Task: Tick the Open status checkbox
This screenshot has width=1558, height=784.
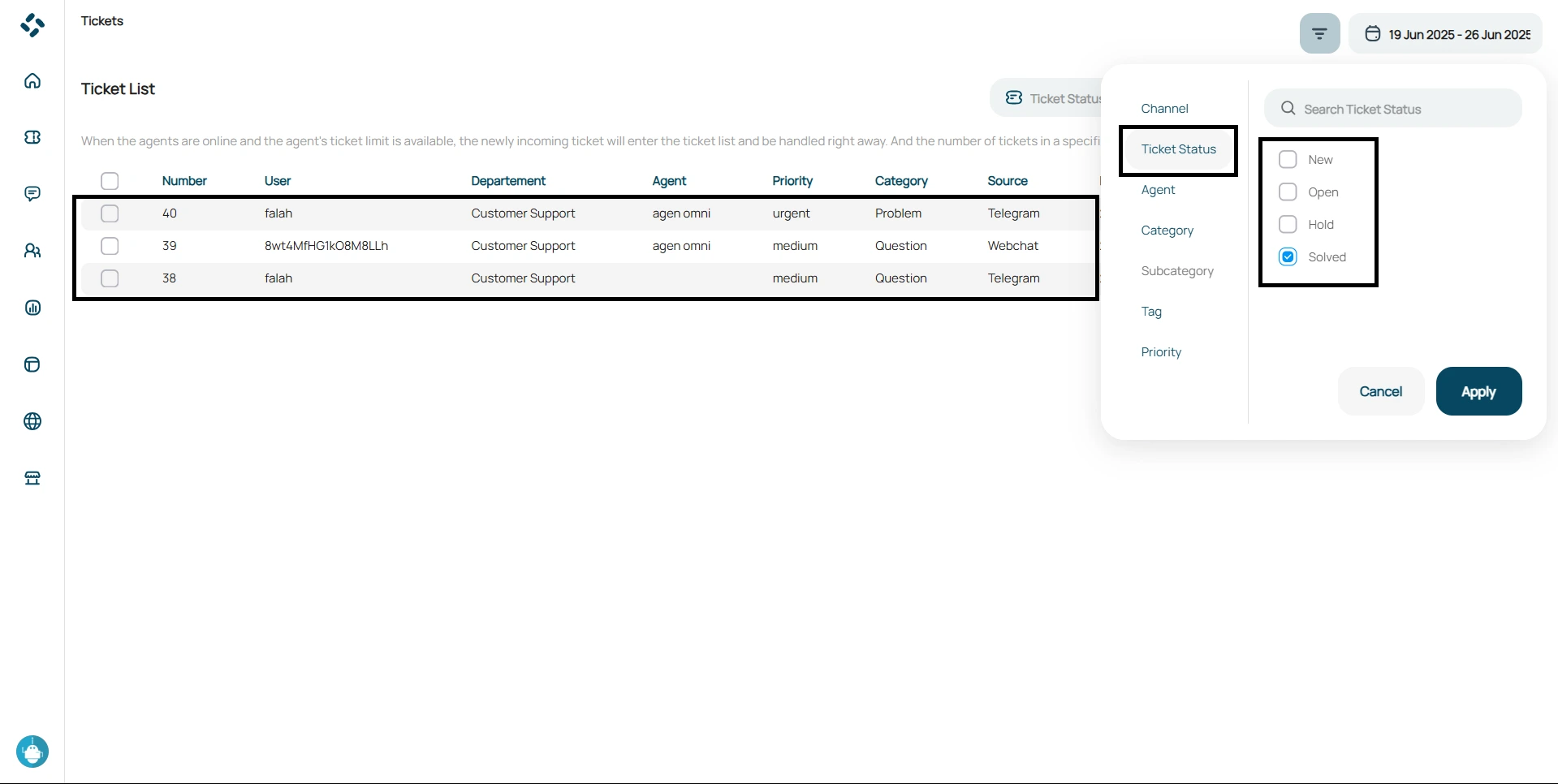Action: 1288,192
